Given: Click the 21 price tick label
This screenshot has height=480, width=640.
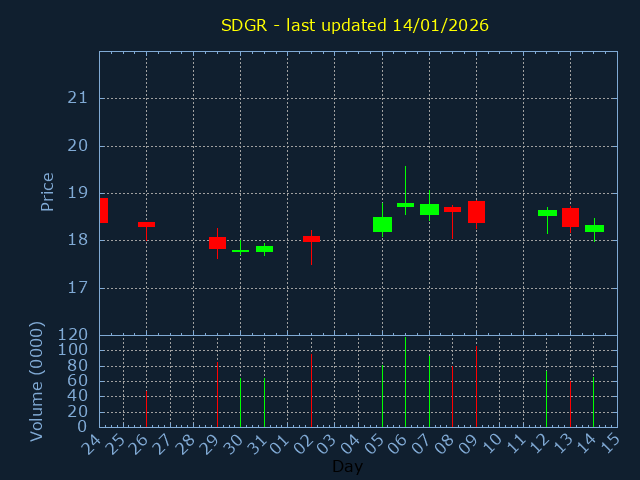Looking at the screenshot, I should [77, 98].
